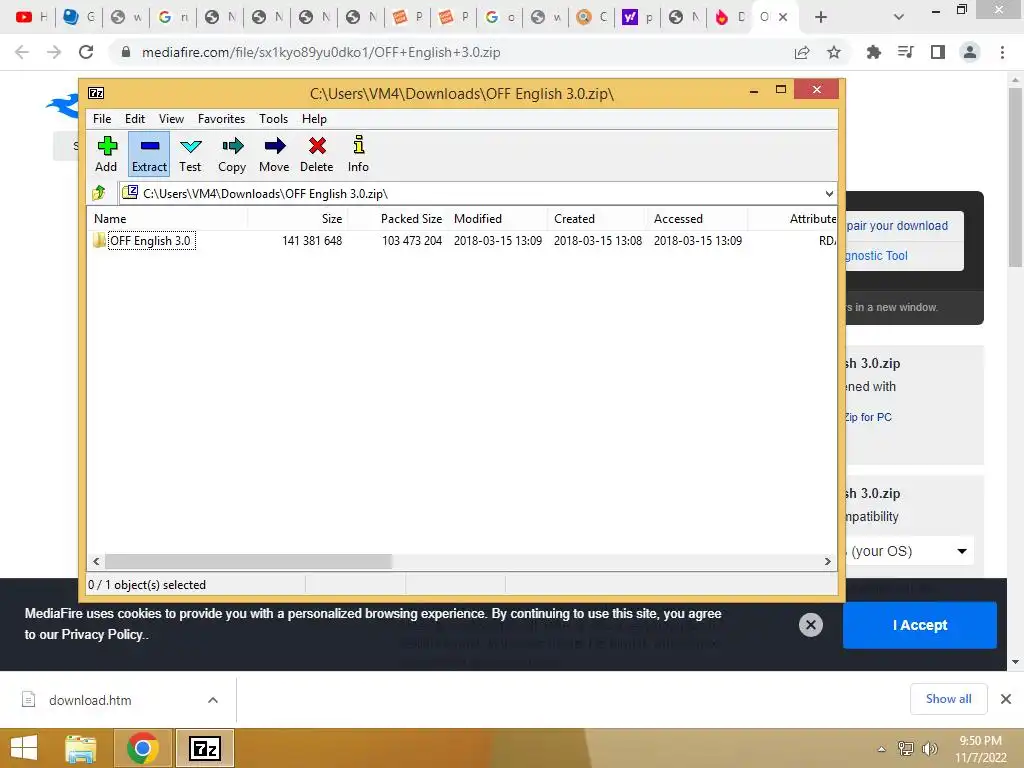Click the right scroll arrow in 7-Zip list
Viewport: 1024px width, 768px height.
[x=827, y=561]
